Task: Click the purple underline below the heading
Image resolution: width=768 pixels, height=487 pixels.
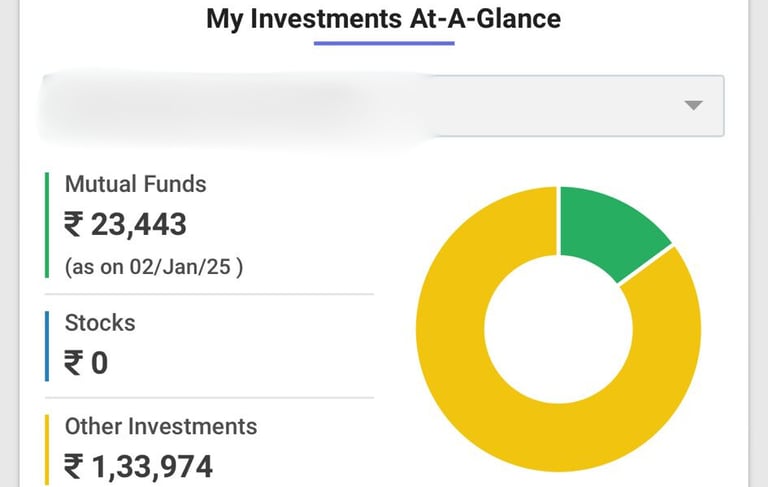Action: coord(384,43)
